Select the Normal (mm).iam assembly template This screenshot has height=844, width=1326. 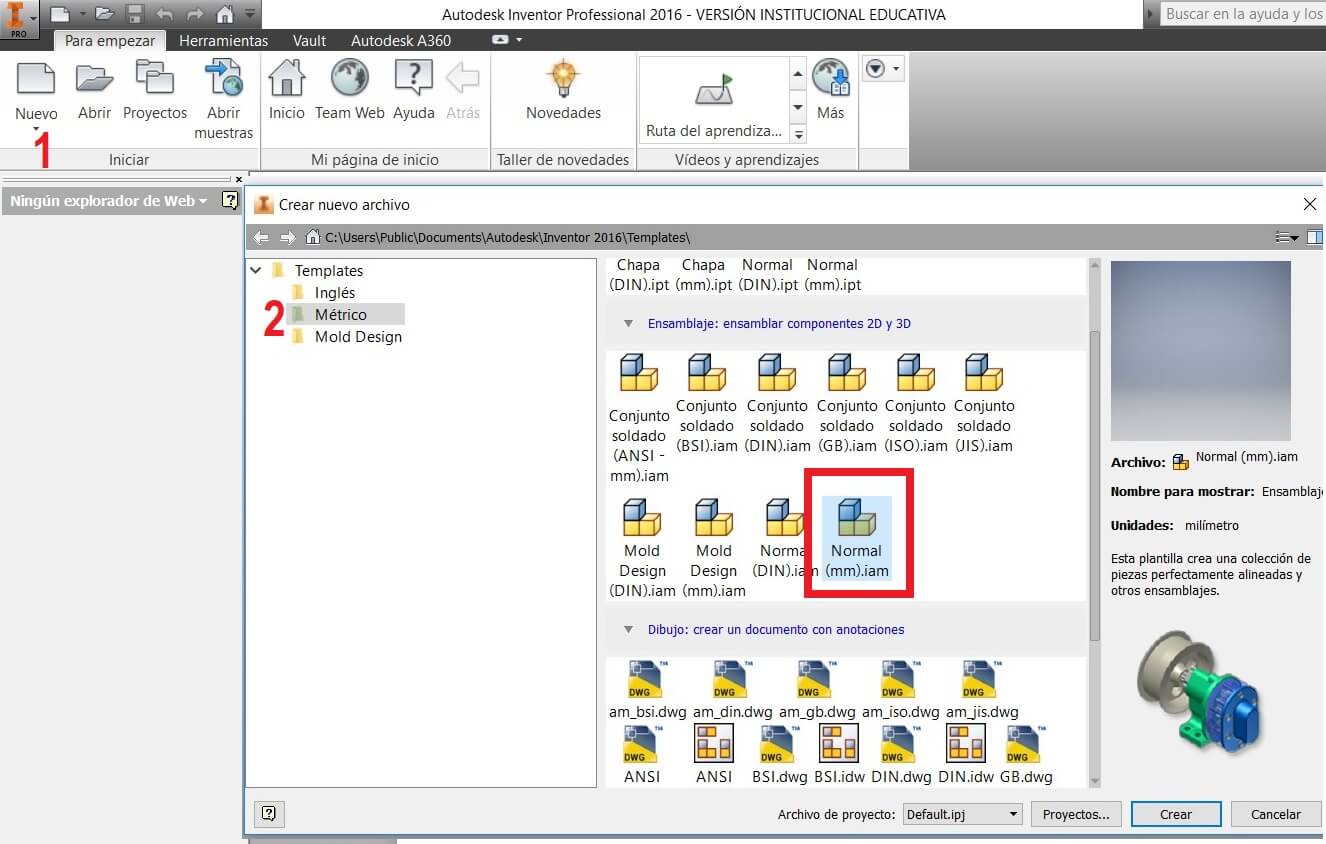(x=857, y=539)
